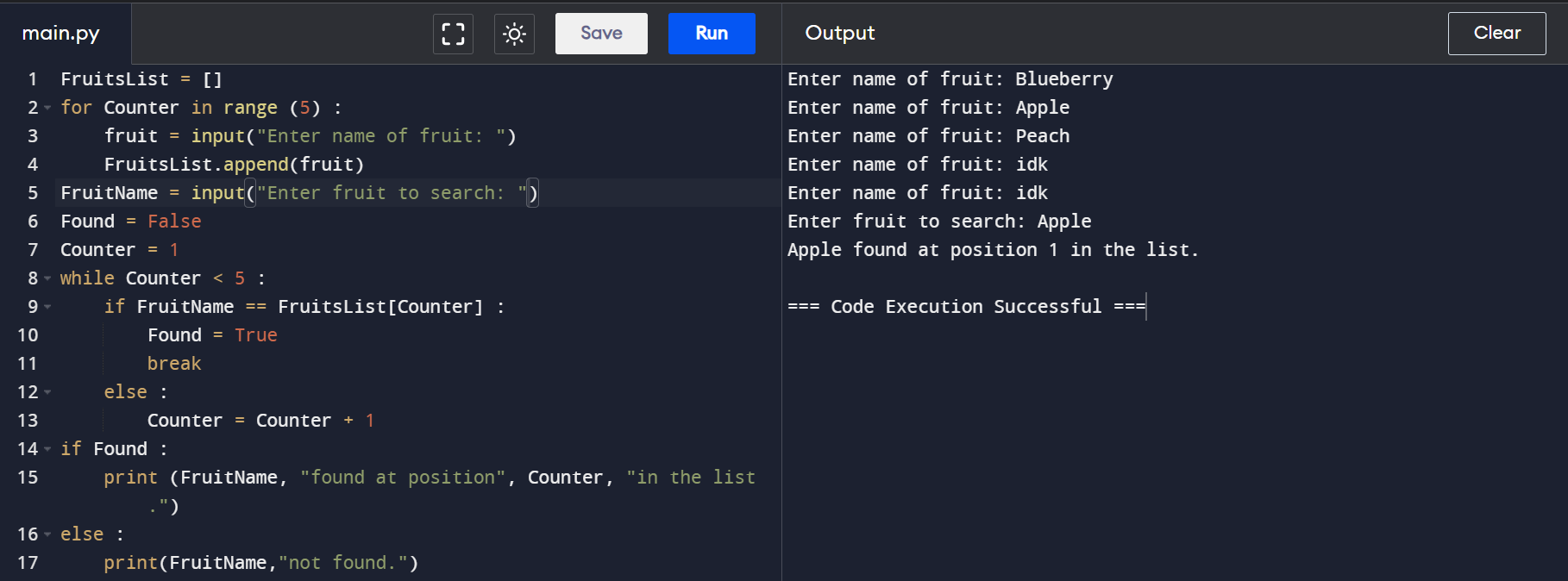Clear the output panel
Screen dimensions: 1568x581
click(1496, 34)
